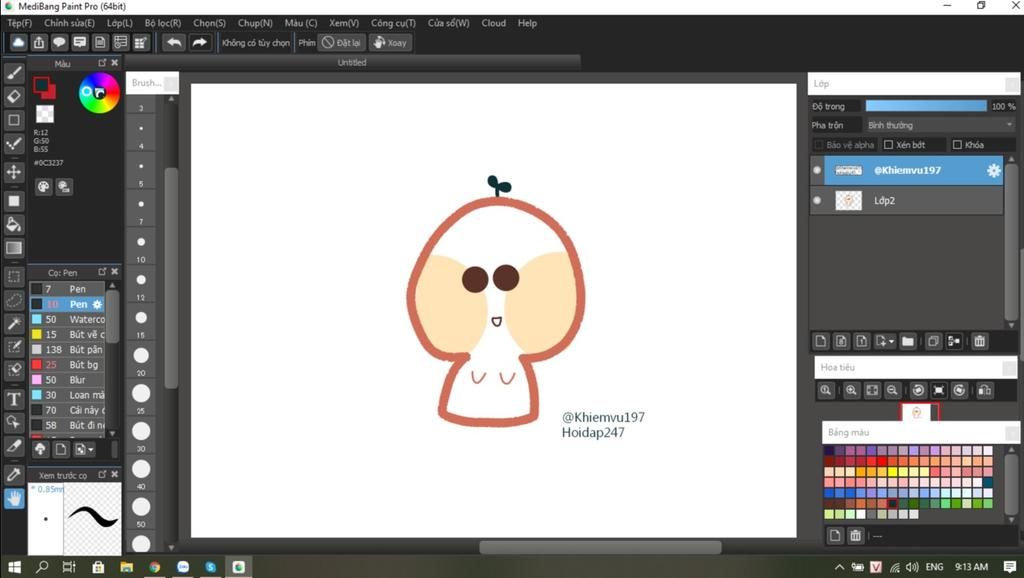
Task: Open the Lớp(L) menu
Action: (x=120, y=23)
